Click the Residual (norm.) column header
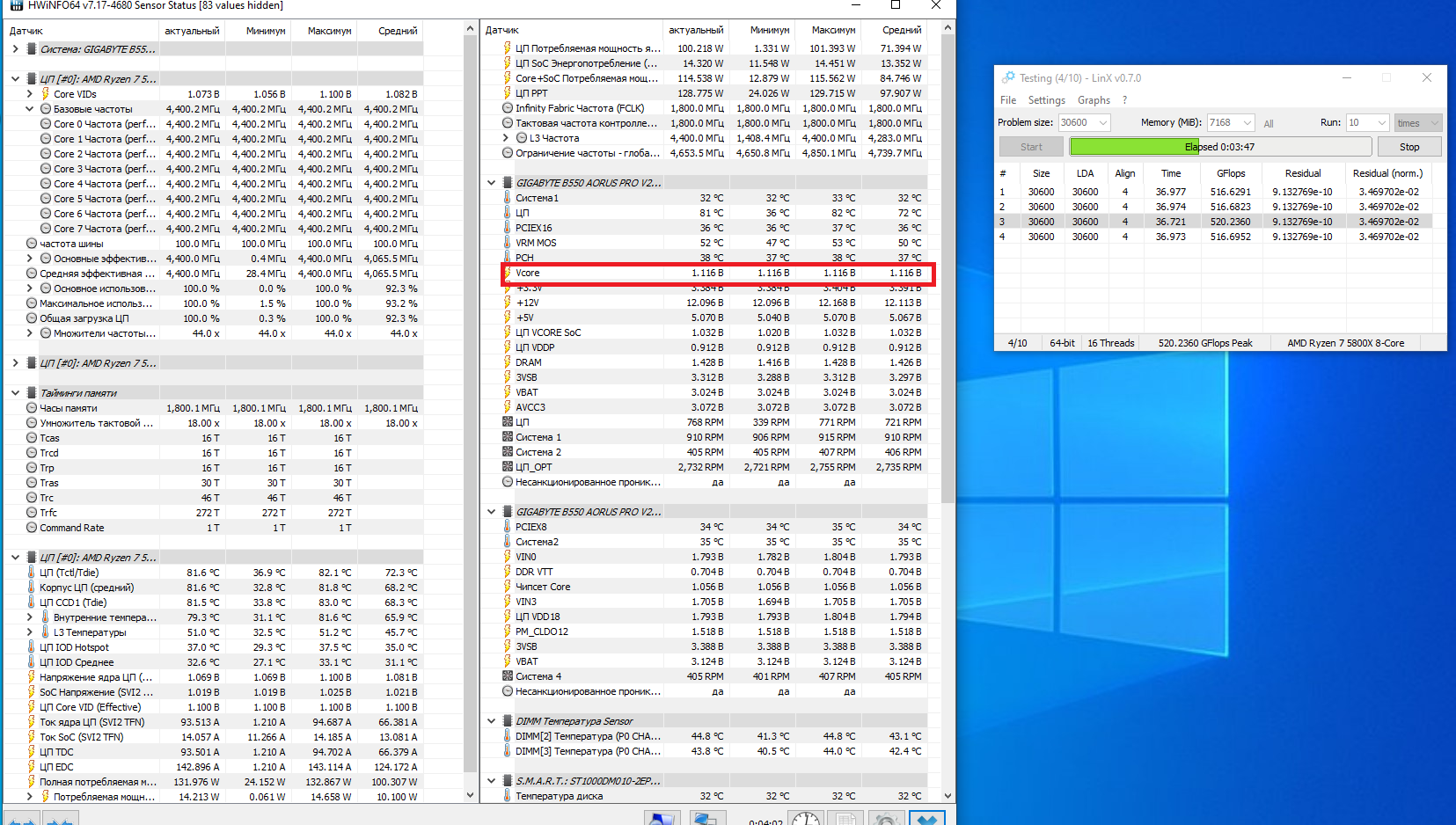The image size is (1456, 825). click(1387, 173)
